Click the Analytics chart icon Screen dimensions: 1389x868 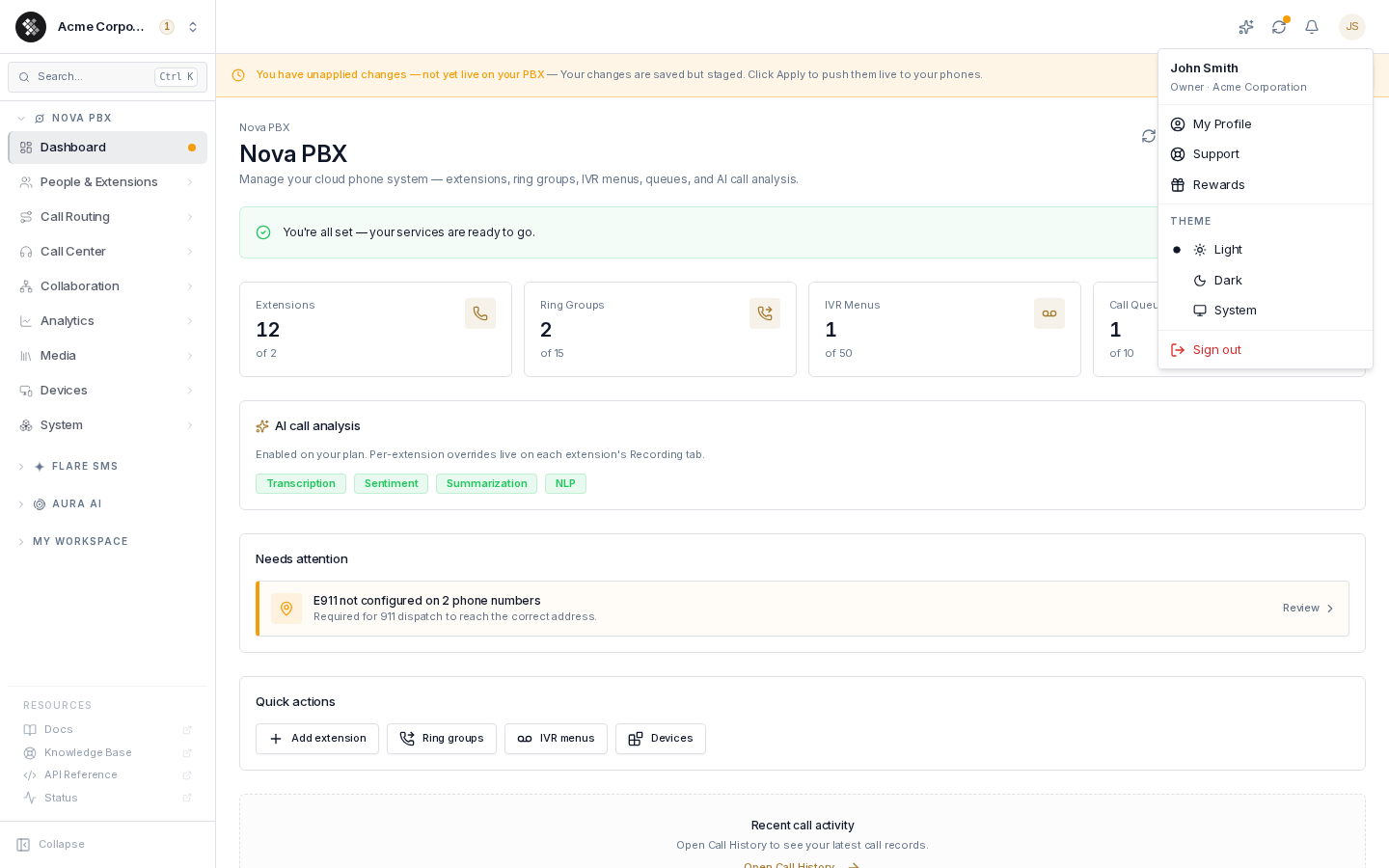click(x=26, y=321)
